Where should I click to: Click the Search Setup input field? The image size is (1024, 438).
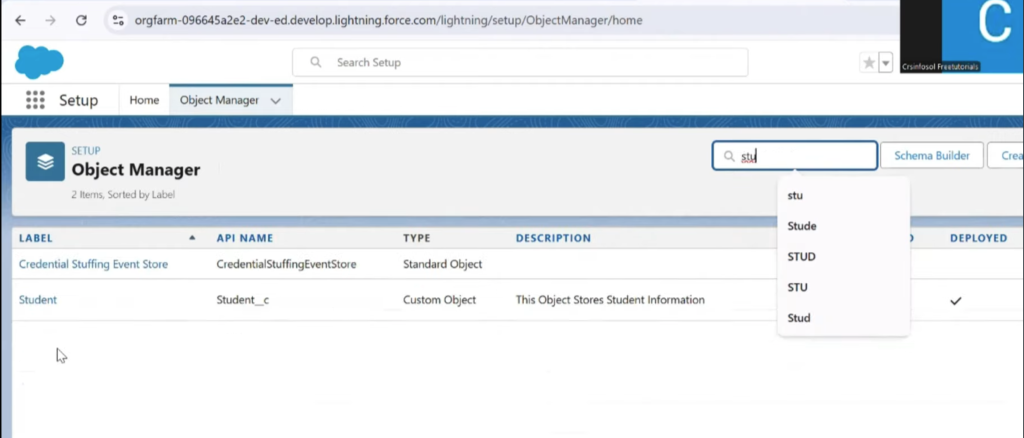coord(520,62)
